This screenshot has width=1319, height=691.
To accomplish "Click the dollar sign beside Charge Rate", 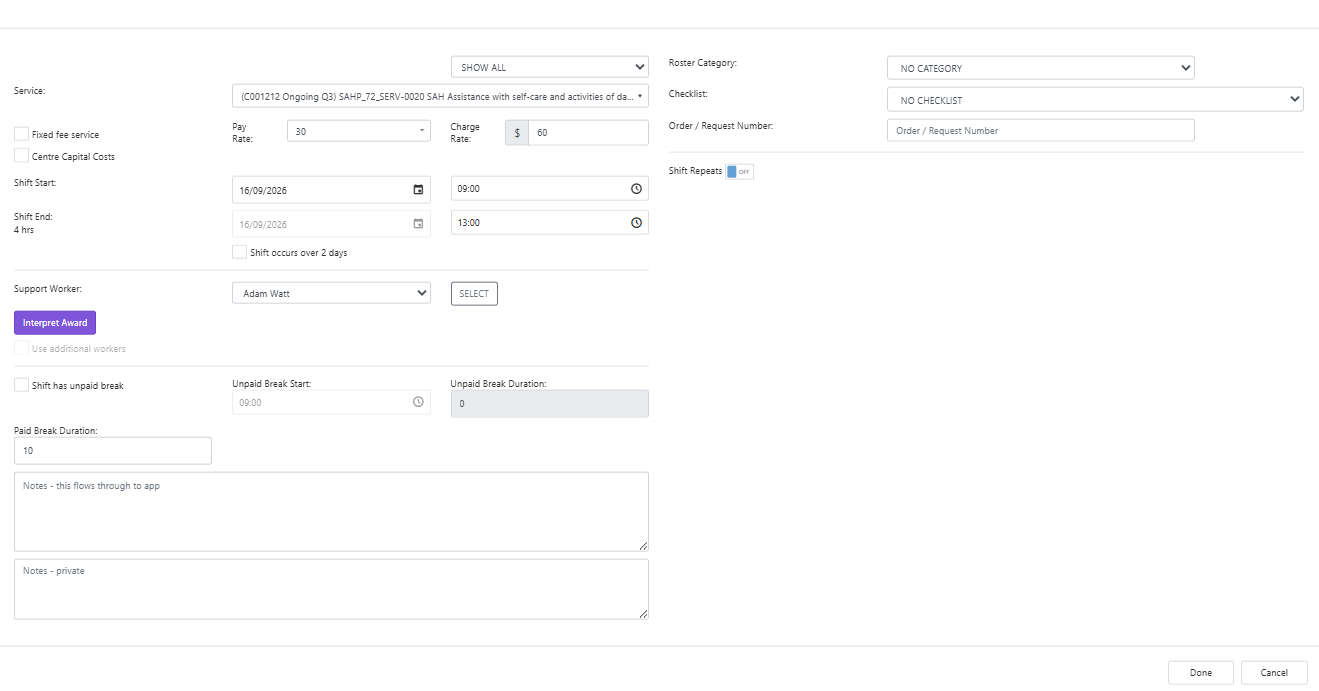I will [517, 132].
